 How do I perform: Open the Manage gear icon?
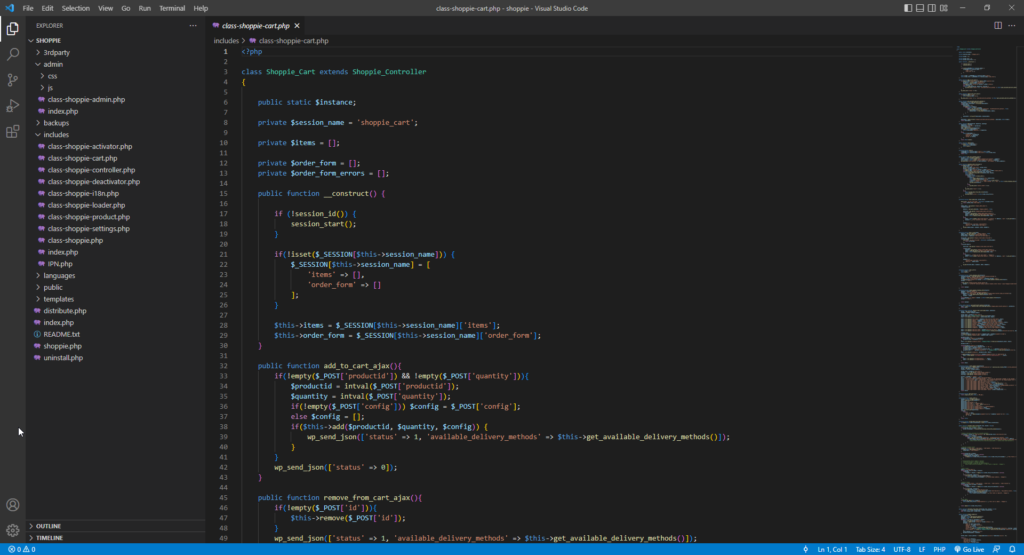[12, 530]
